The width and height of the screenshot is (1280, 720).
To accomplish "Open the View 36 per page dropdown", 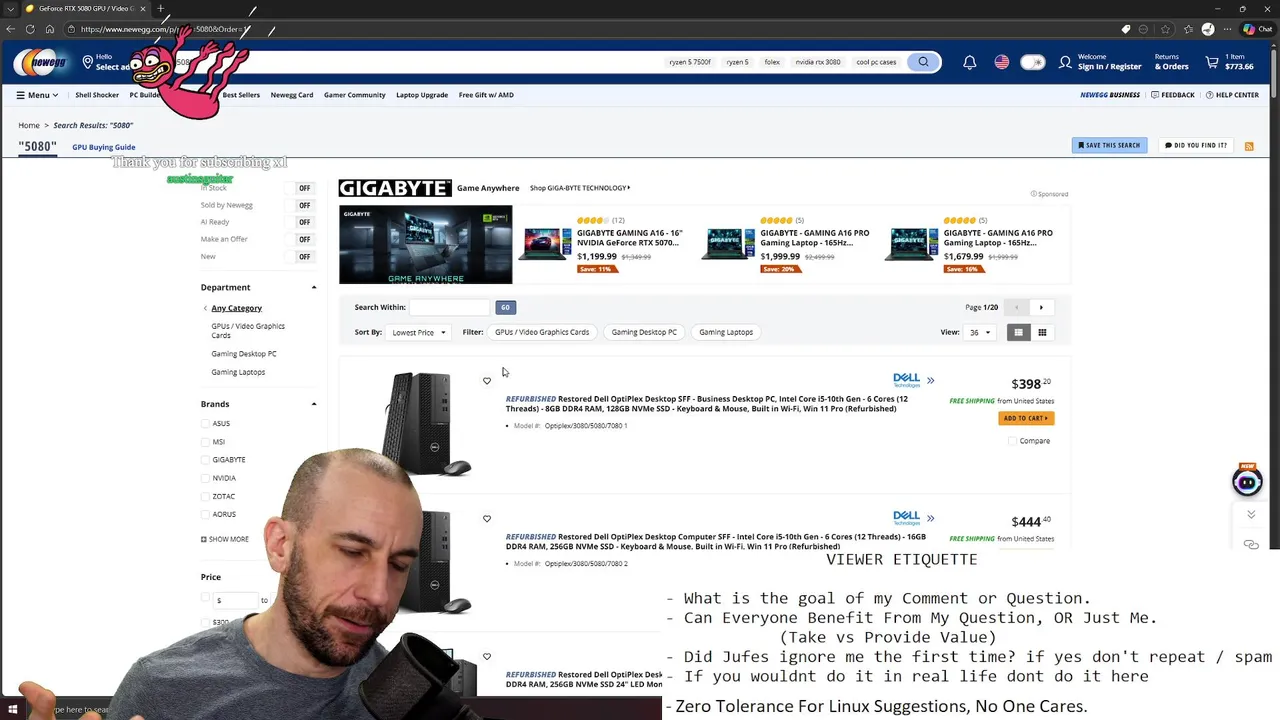I will coord(979,332).
